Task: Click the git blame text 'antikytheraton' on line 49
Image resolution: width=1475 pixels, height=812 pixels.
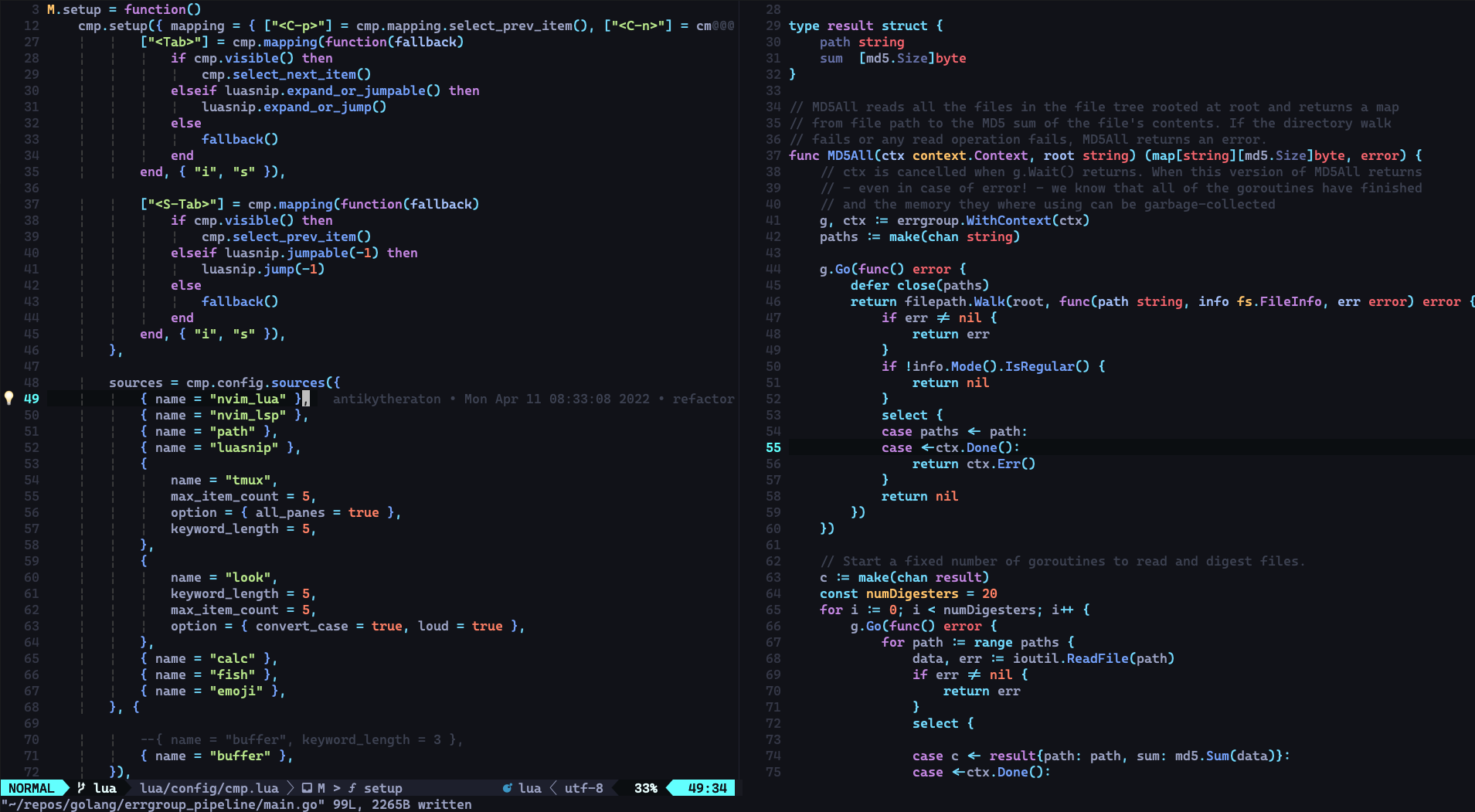Action: [x=386, y=399]
